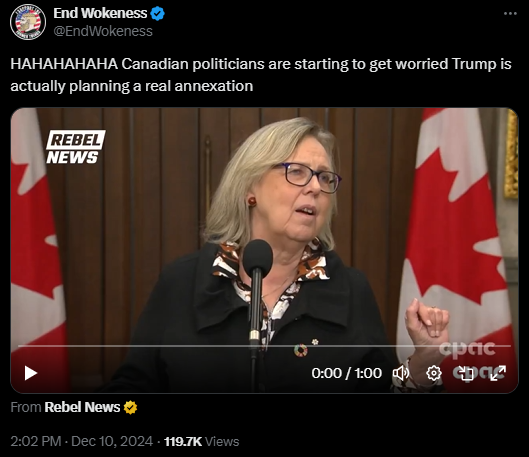
Task: Click the word annexation in the post text
Action: click(214, 86)
